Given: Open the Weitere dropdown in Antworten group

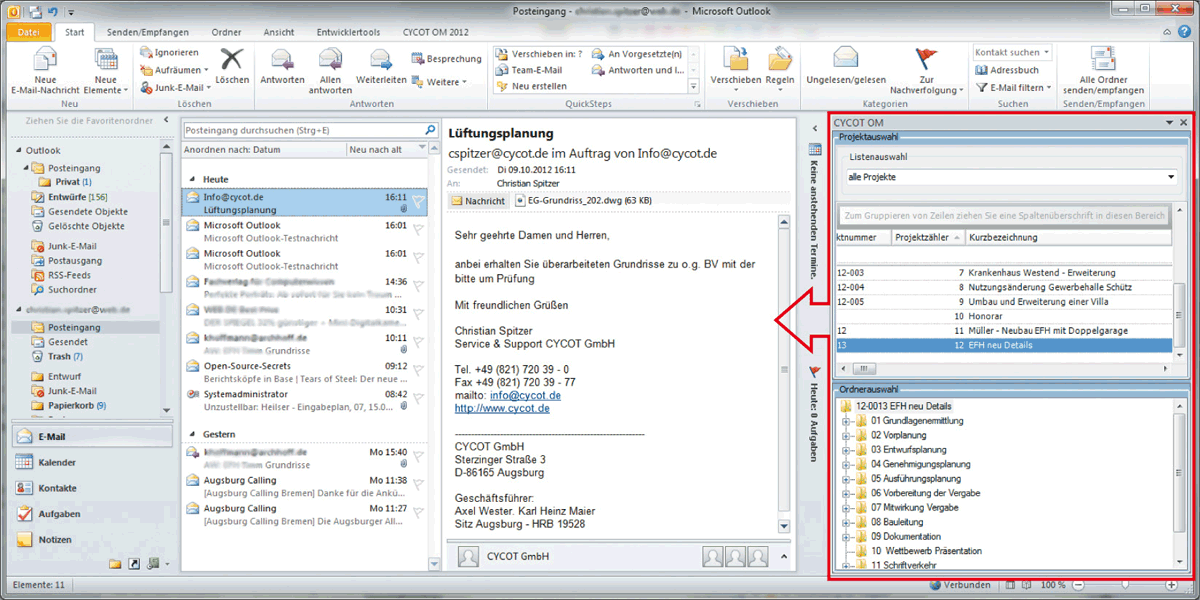Looking at the screenshot, I should [438, 82].
